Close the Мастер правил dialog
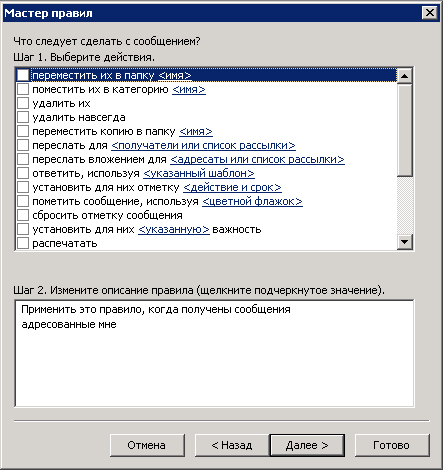 (430, 13)
